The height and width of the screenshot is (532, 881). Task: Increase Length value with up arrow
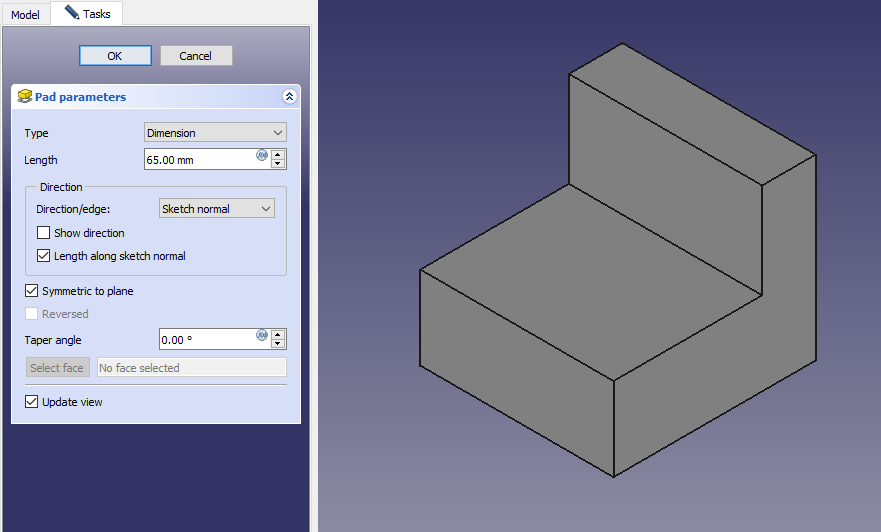[279, 155]
